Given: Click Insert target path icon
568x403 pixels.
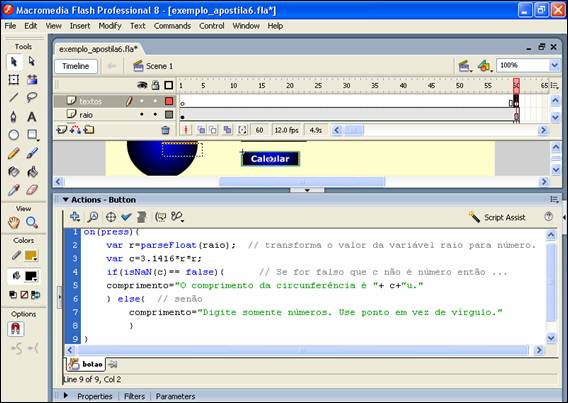Looking at the screenshot, I should (110, 217).
